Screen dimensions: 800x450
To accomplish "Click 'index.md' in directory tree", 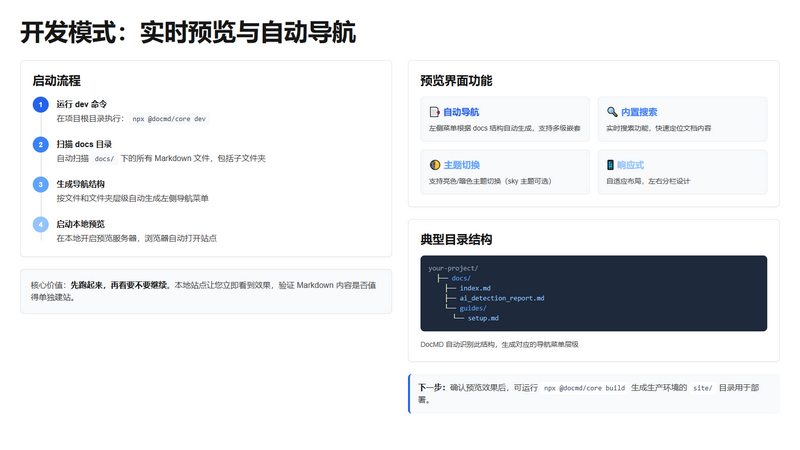I will click(475, 288).
